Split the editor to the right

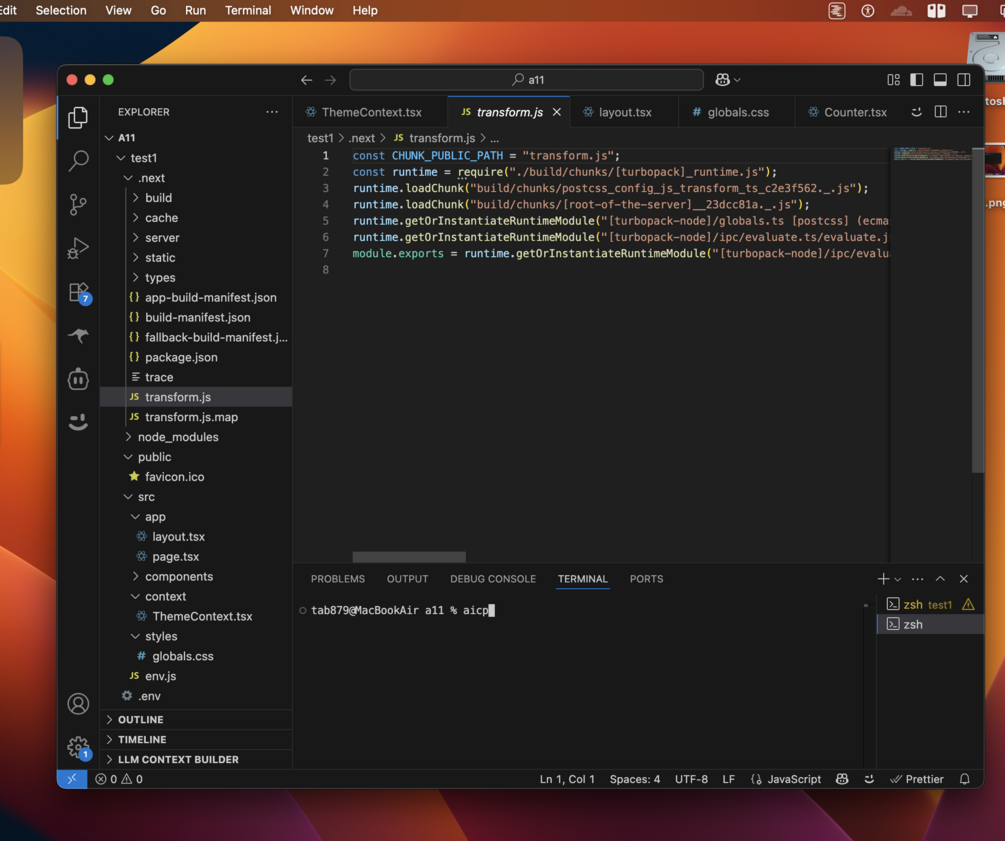[940, 112]
